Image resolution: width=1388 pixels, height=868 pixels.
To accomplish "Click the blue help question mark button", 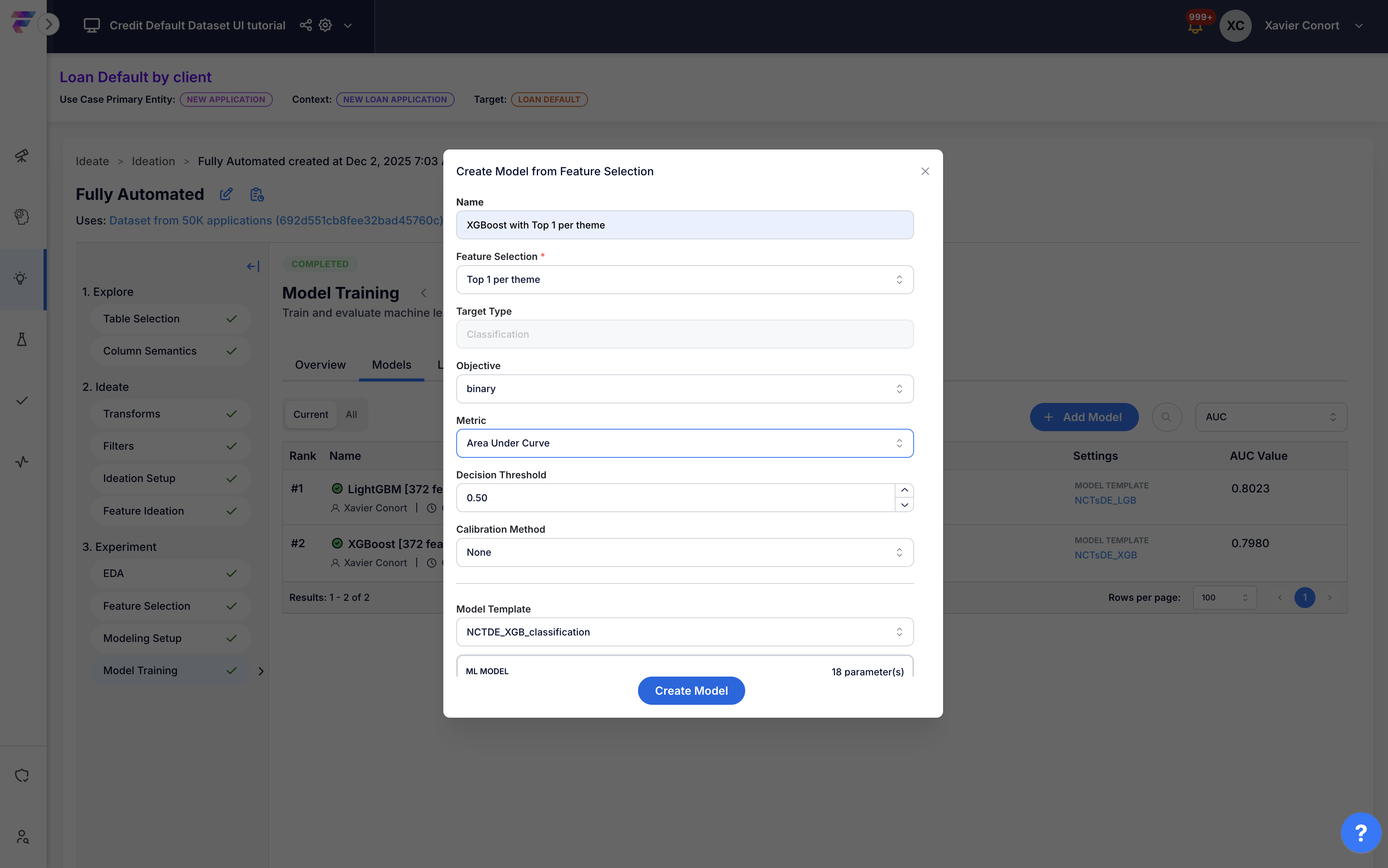I will (1361, 832).
